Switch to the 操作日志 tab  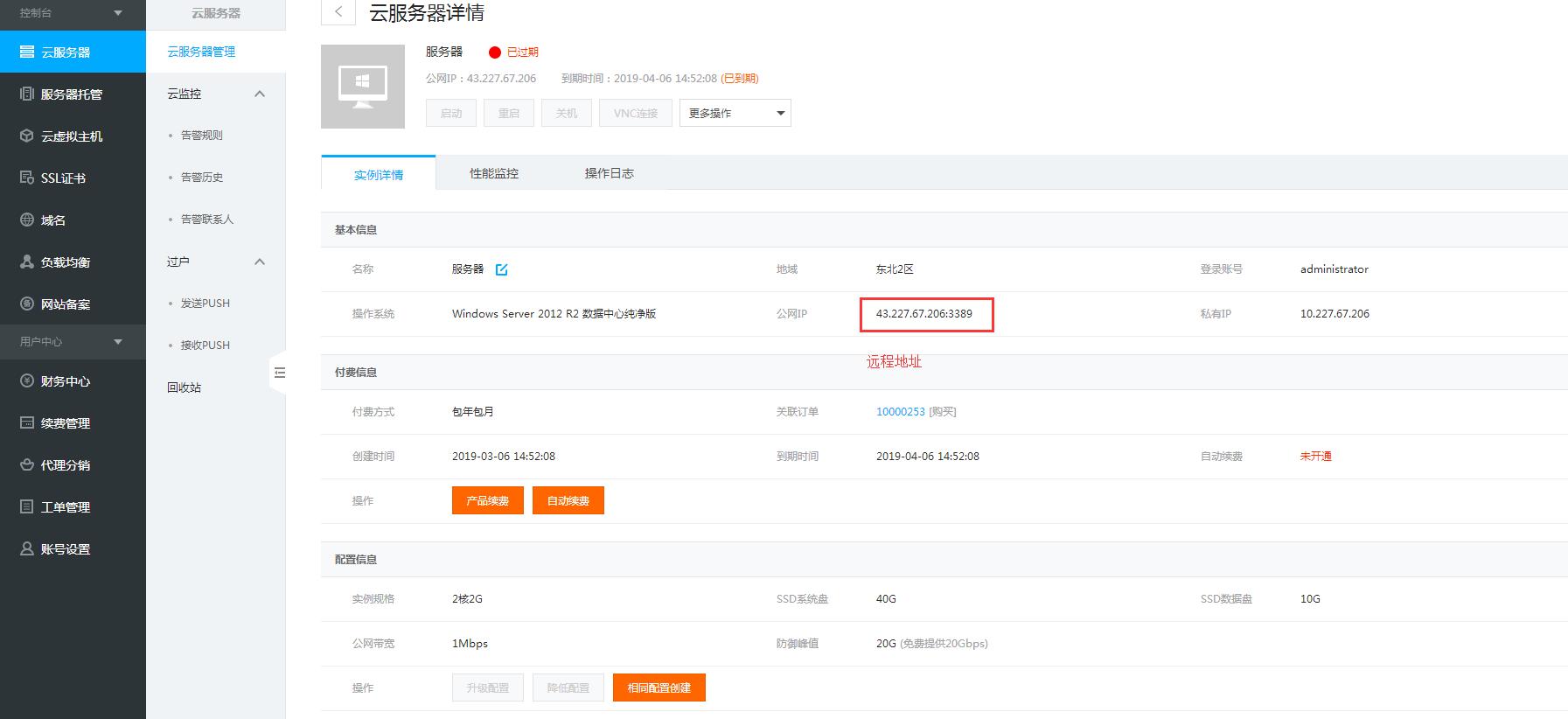click(x=610, y=173)
